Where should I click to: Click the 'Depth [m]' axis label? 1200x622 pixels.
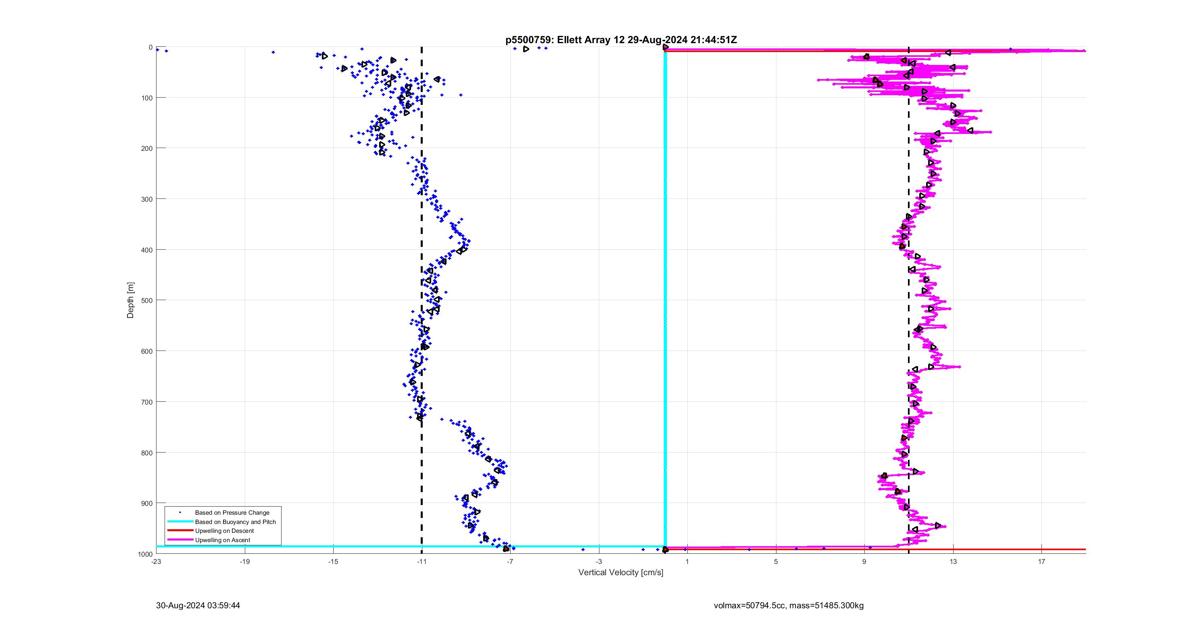pyautogui.click(x=131, y=300)
